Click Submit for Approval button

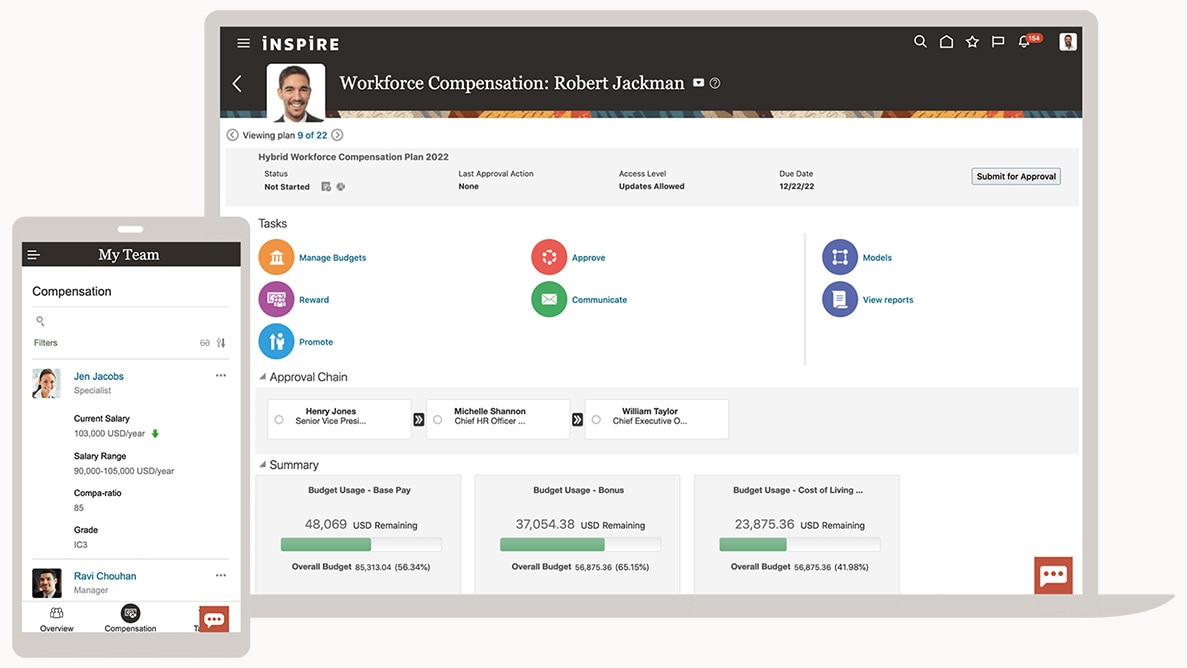tap(1015, 177)
